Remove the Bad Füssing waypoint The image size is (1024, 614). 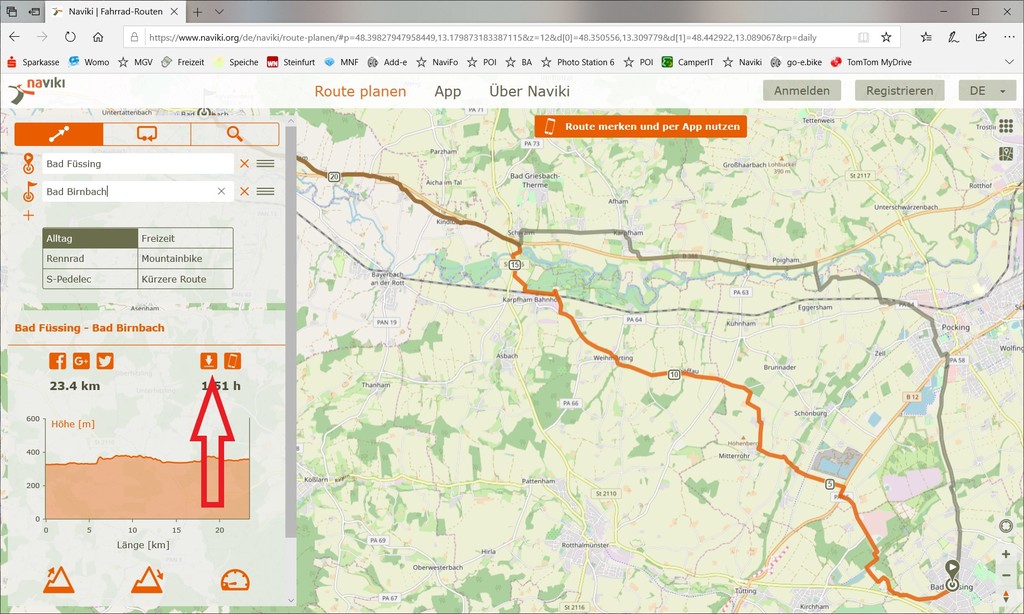point(244,164)
